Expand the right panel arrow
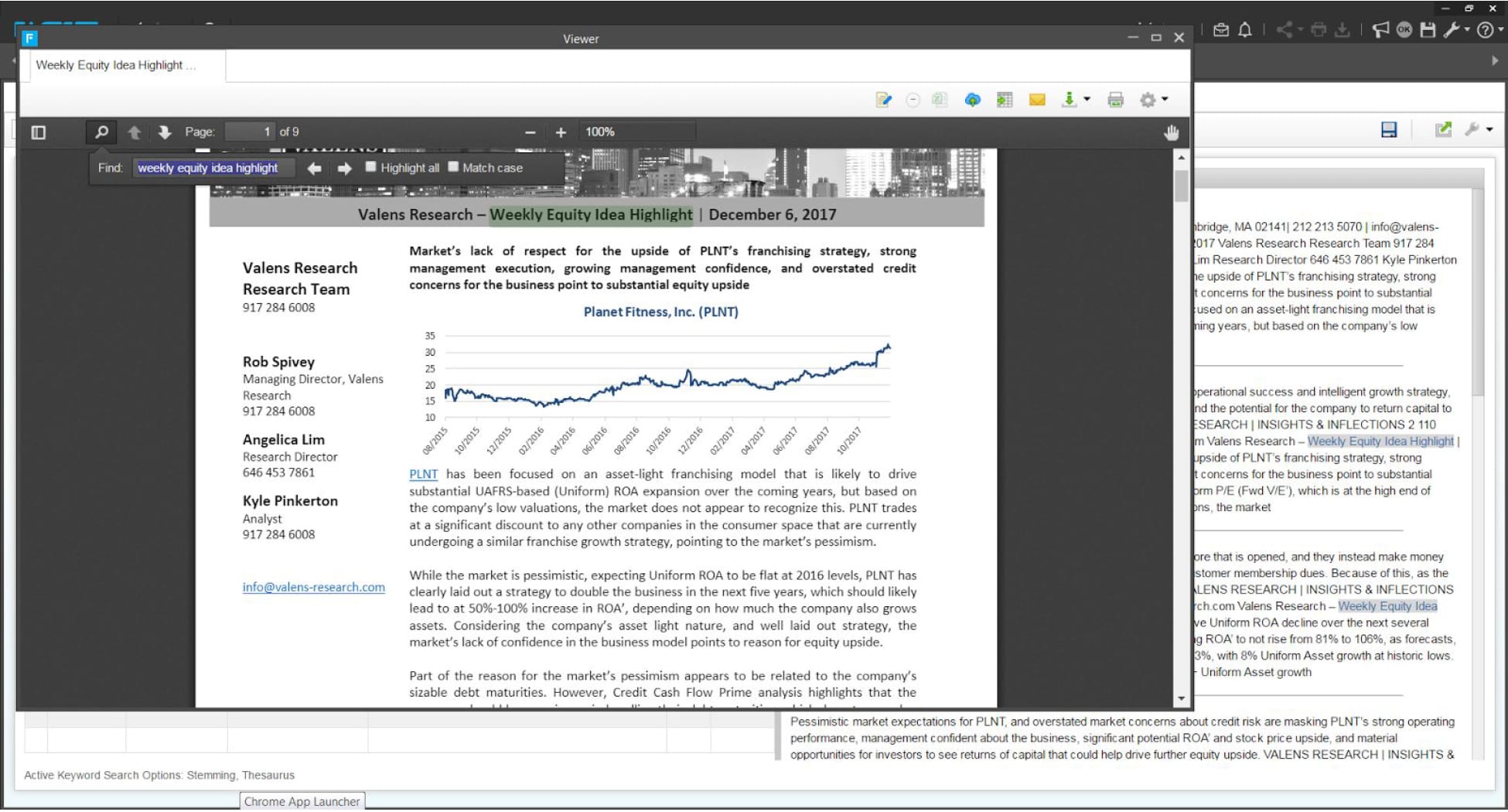This screenshot has width=1508, height=812. click(1495, 61)
